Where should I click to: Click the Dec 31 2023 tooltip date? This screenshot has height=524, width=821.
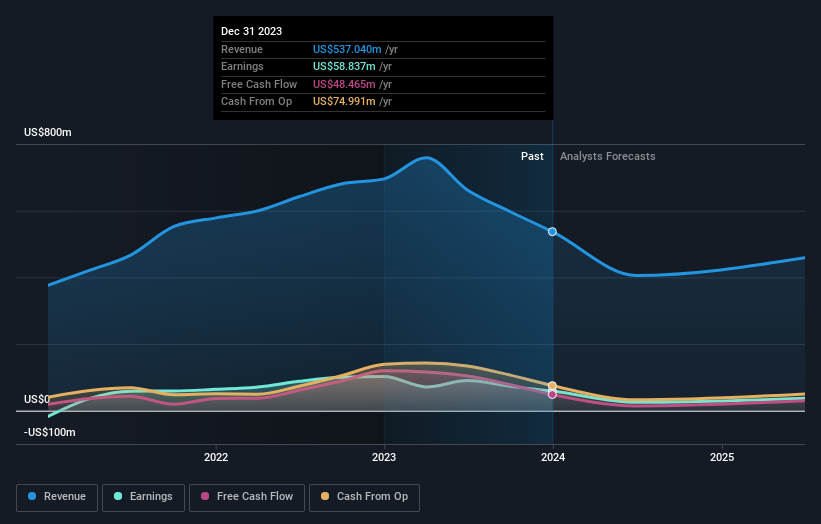pyautogui.click(x=251, y=31)
